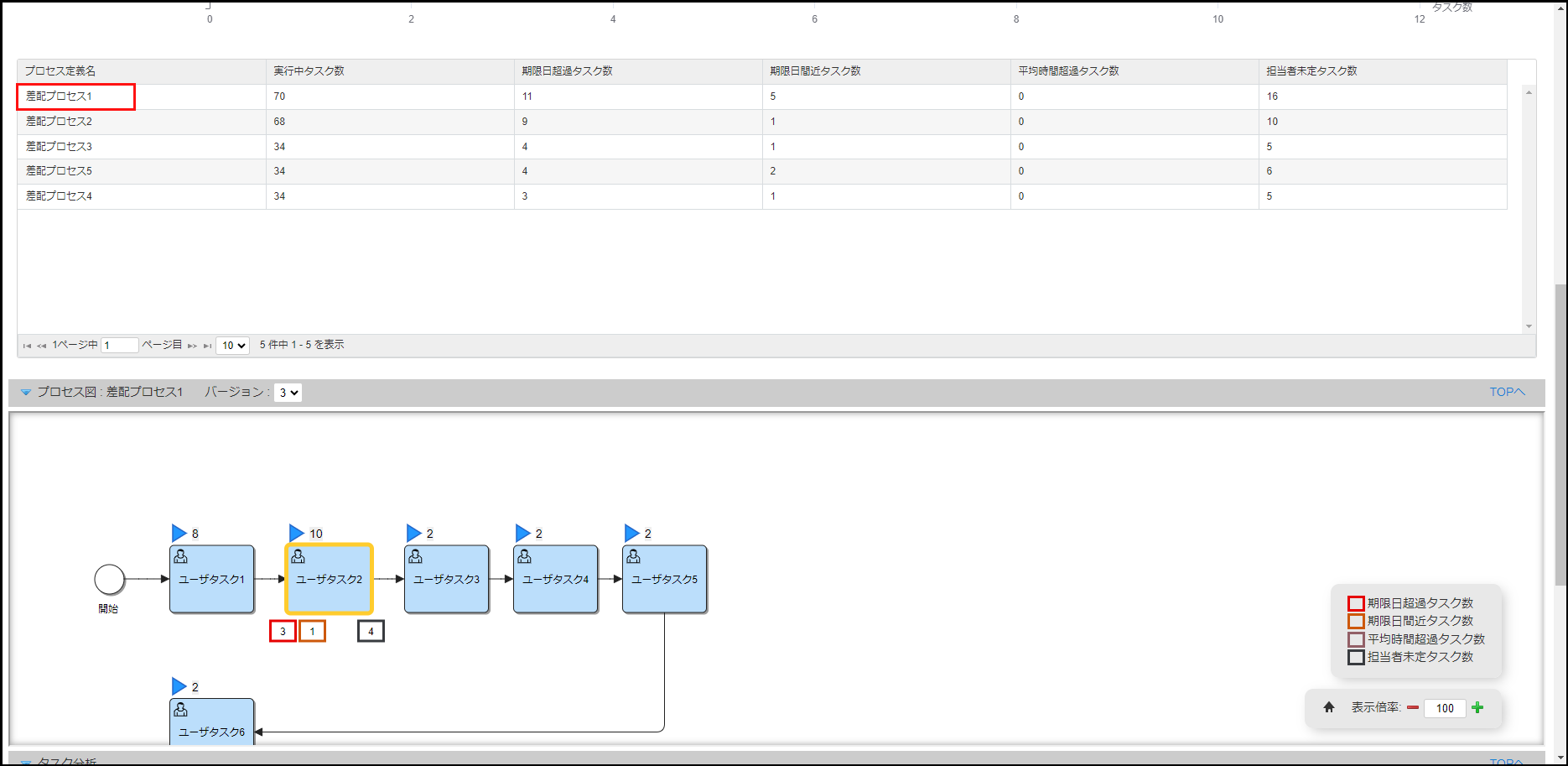This screenshot has height=766, width=1568.
Task: Go to the next table page
Action: tap(192, 346)
